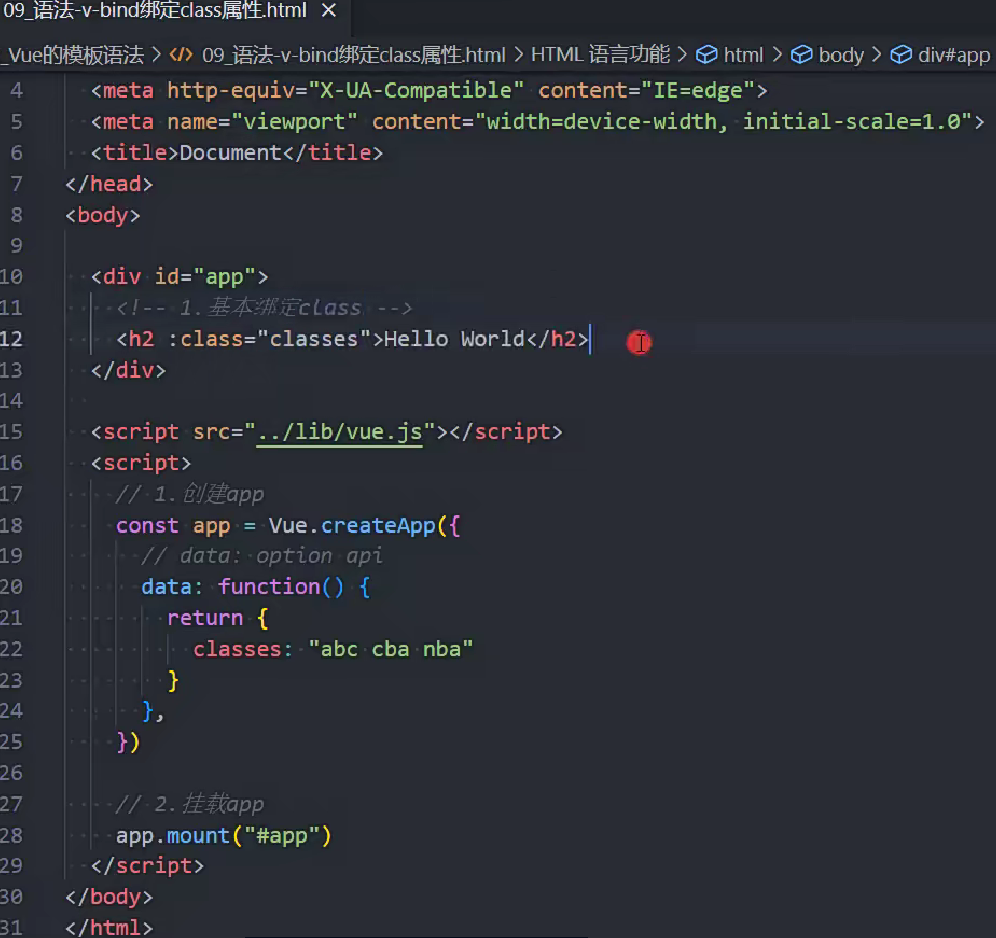This screenshot has height=938, width=996.
Task: Click the div id="app" opening tag
Action: point(180,278)
